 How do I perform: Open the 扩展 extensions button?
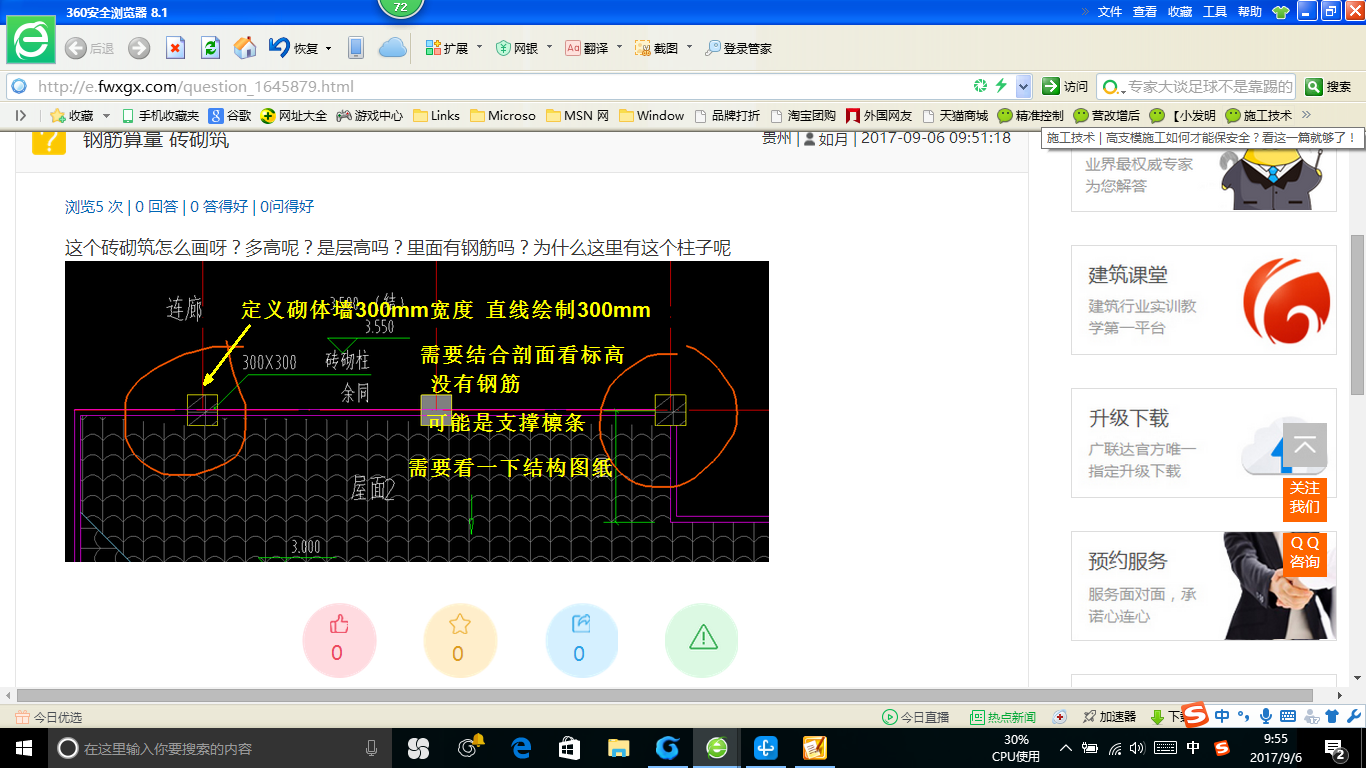447,48
